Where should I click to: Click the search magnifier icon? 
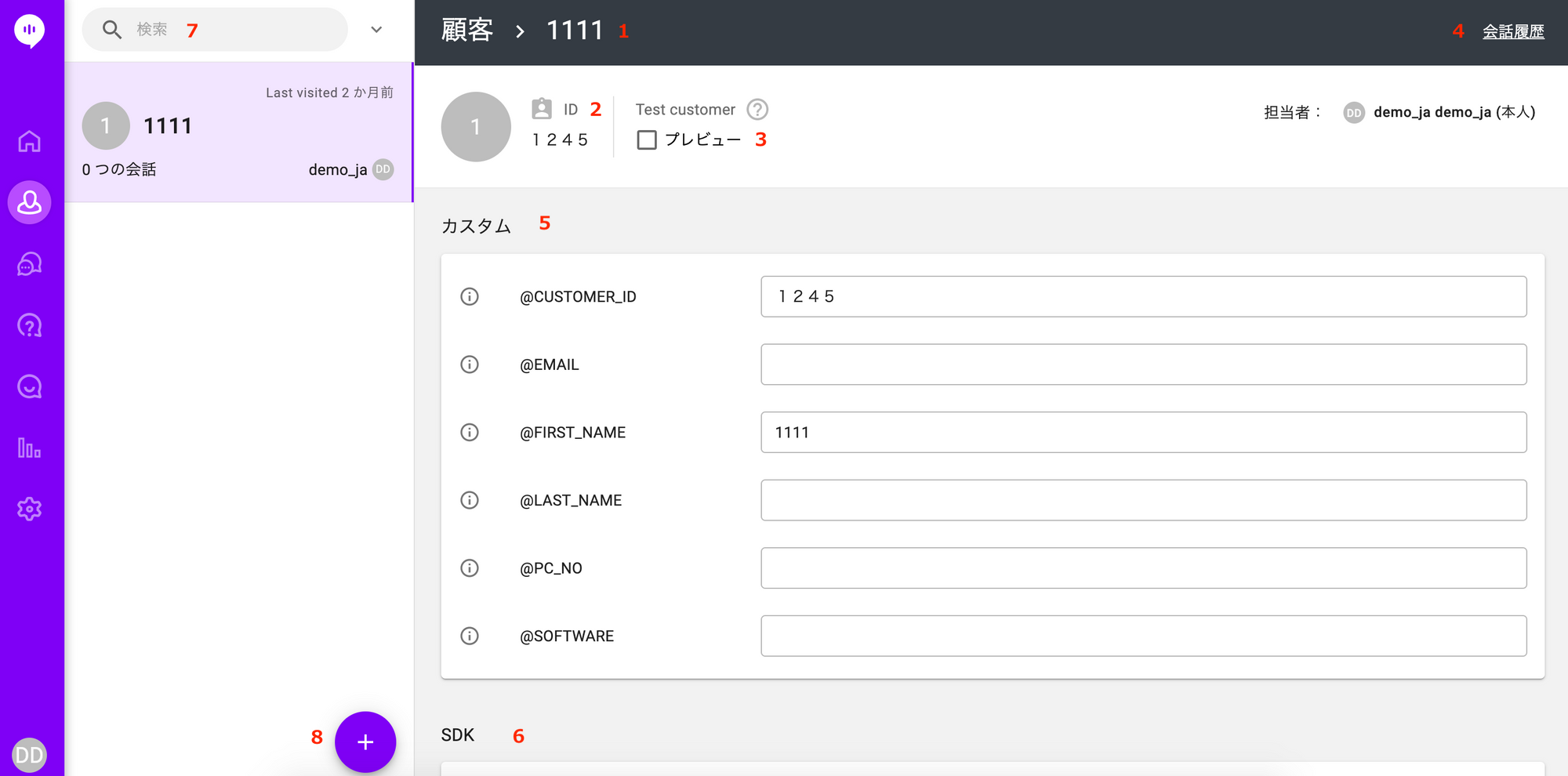[112, 30]
